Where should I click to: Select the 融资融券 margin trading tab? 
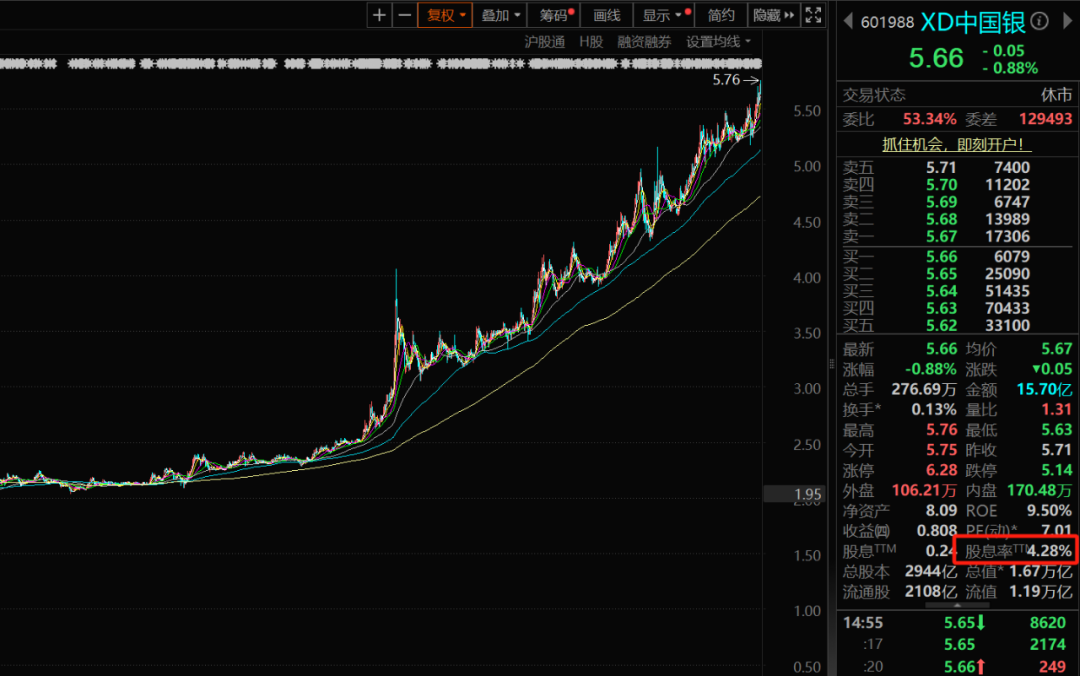(644, 42)
